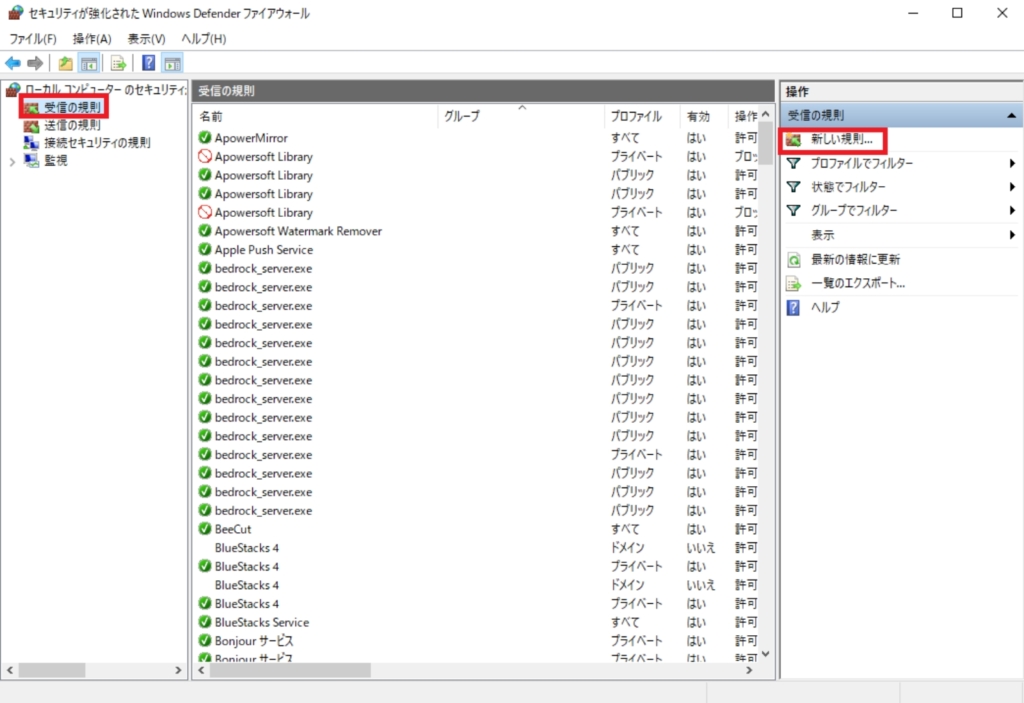
Task: Open the 操作(A) menu
Action: (92, 39)
